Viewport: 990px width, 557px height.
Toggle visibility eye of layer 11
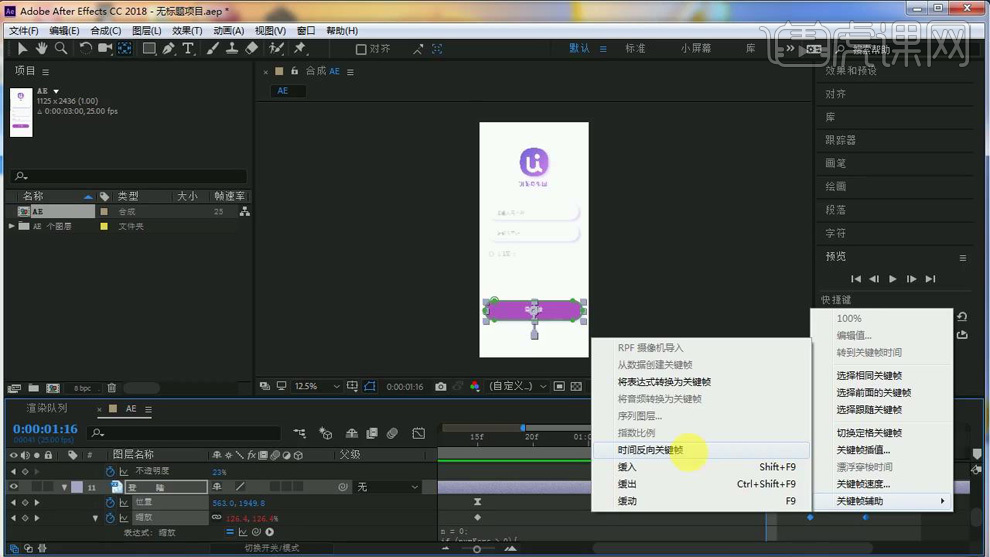[14, 487]
